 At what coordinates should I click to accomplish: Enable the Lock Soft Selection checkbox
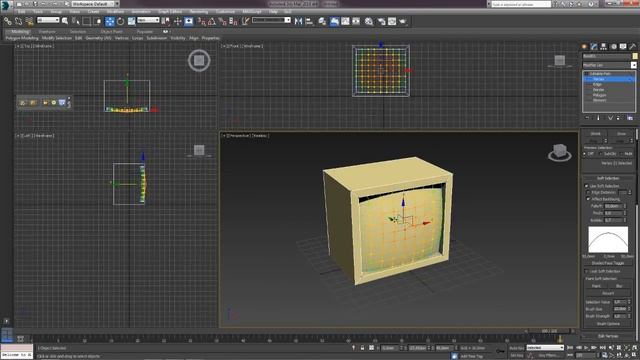[x=587, y=271]
